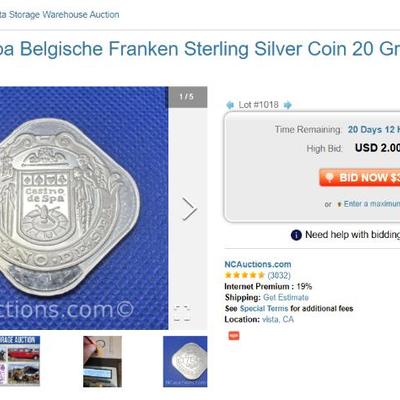
Task: Open the 3032 seller reviews count
Action: click(x=279, y=275)
